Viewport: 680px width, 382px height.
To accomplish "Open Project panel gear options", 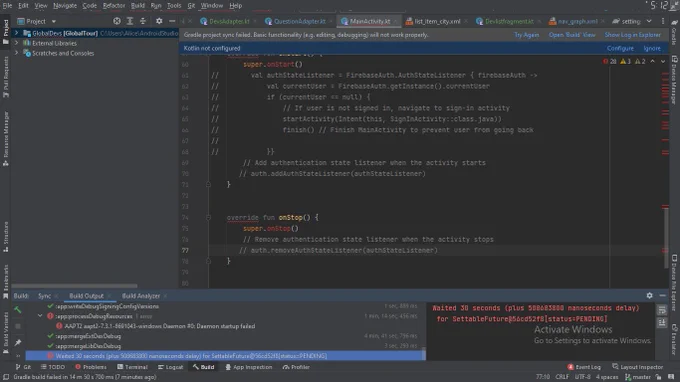I will pyautogui.click(x=159, y=21).
